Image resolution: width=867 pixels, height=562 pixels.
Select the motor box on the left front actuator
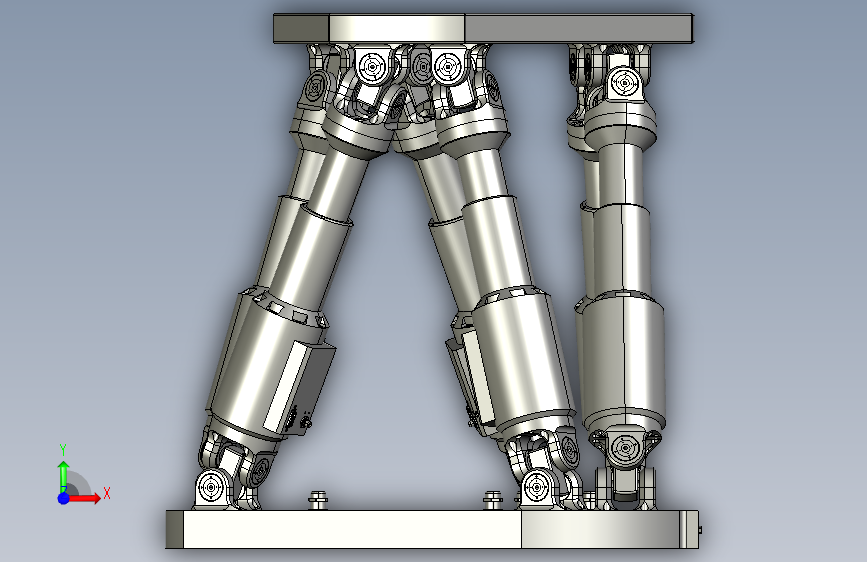(x=300, y=387)
